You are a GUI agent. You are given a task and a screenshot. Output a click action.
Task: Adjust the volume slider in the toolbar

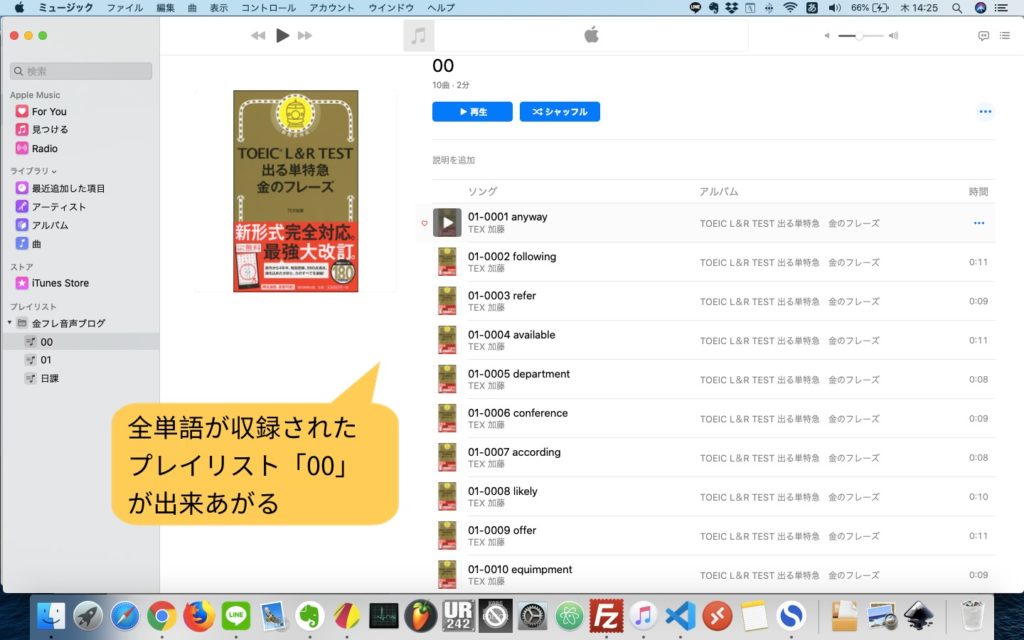click(858, 35)
